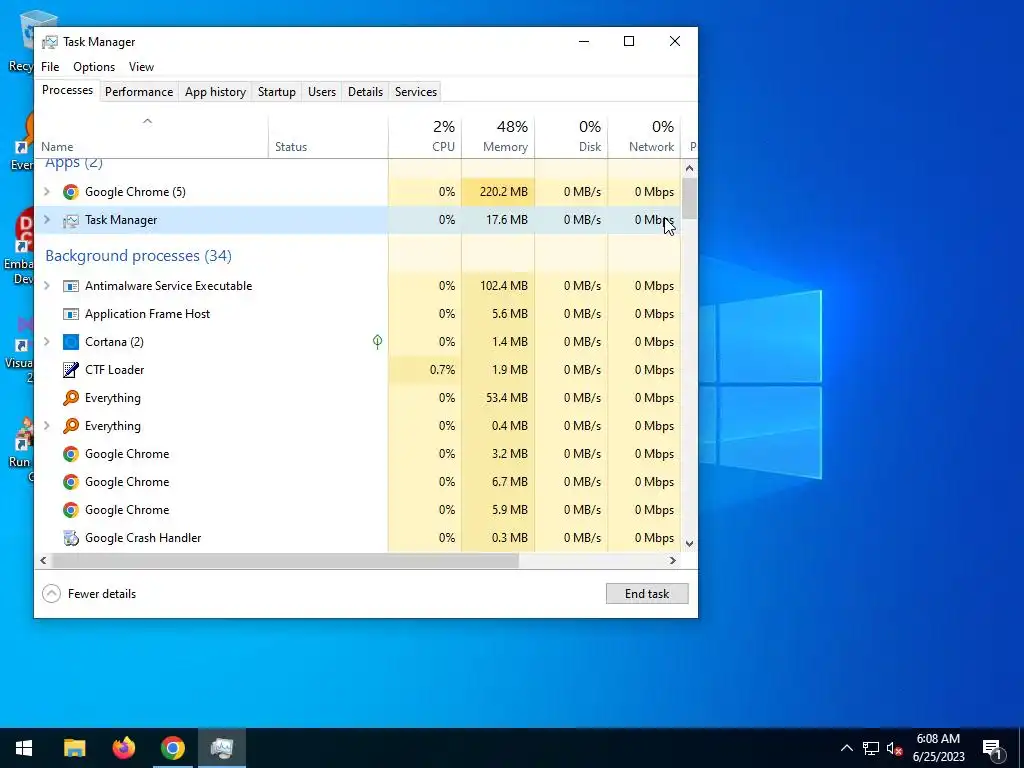Show hidden system tray icons
The image size is (1024, 768).
tap(846, 748)
